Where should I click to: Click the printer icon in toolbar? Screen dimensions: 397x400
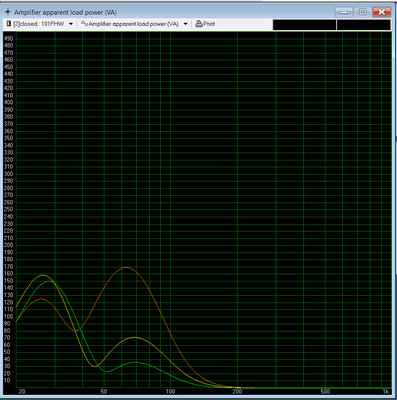point(199,24)
